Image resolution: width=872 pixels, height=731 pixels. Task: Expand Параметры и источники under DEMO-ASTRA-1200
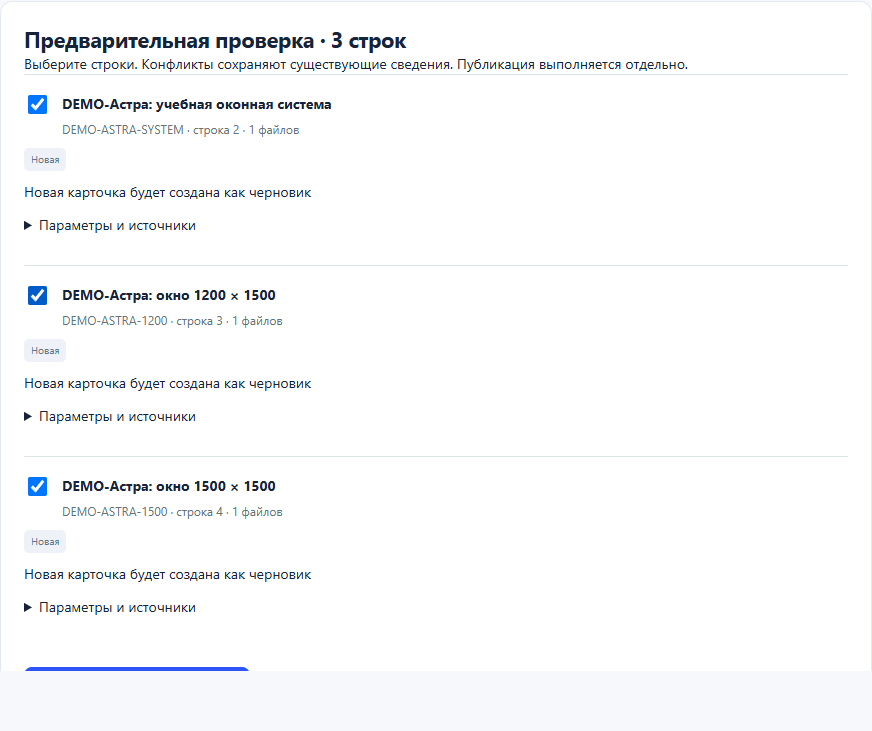110,417
